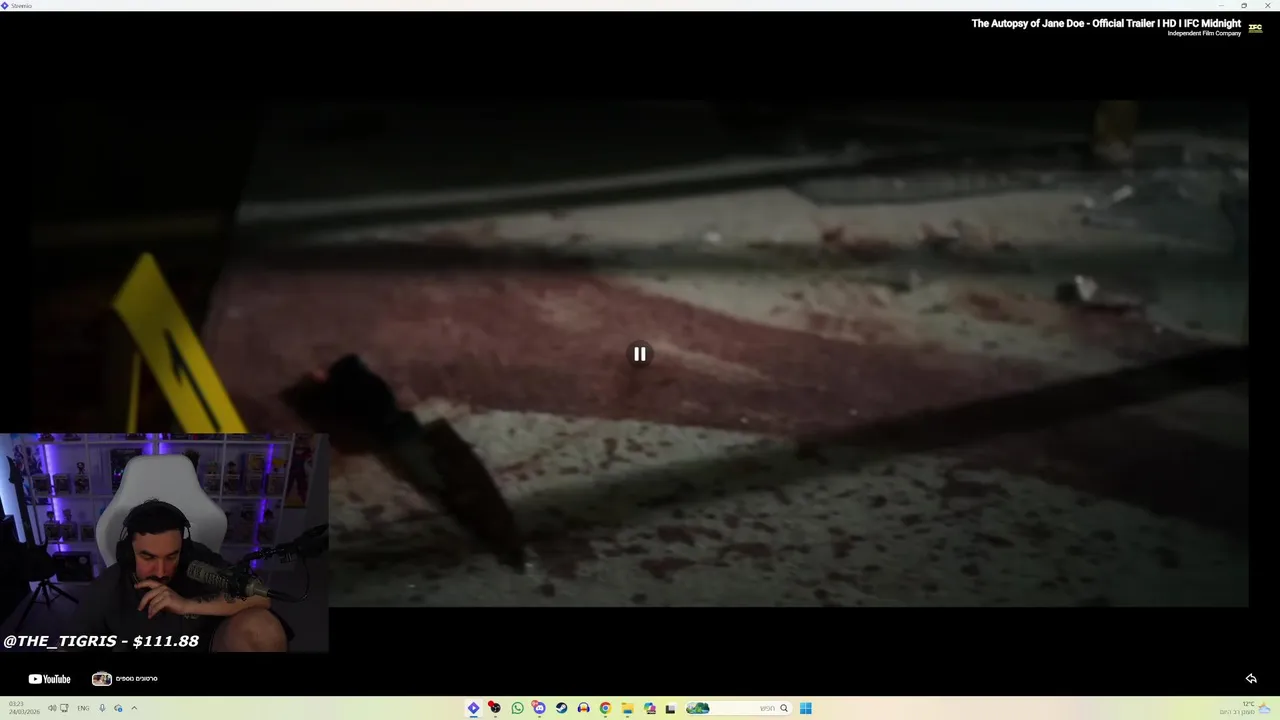Viewport: 1280px width, 720px height.
Task: Open the OBS icon with red dot in taskbar
Action: pos(494,708)
